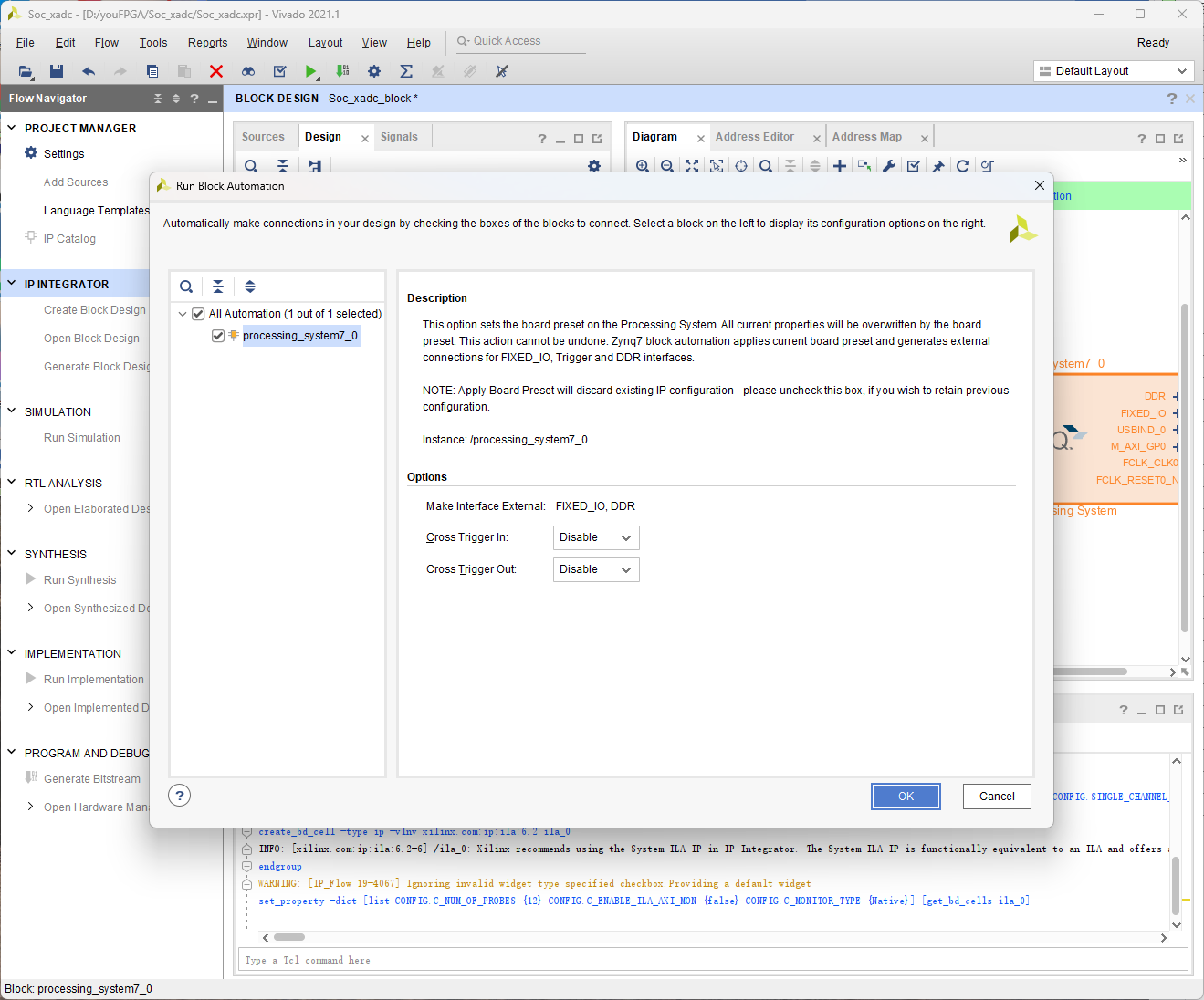
Task: Click the Diagram vertical scrollbar
Action: pyautogui.click(x=1185, y=467)
